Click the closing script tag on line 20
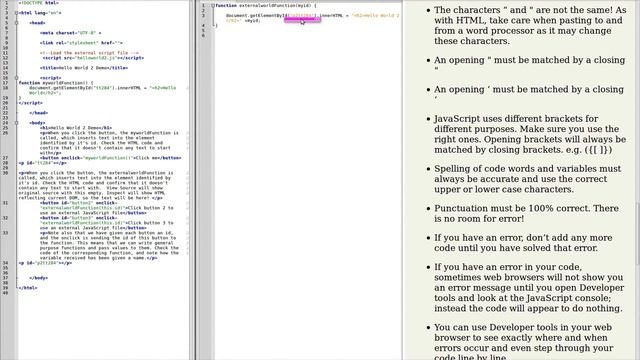Viewport: 640px width, 360px height. pos(30,103)
